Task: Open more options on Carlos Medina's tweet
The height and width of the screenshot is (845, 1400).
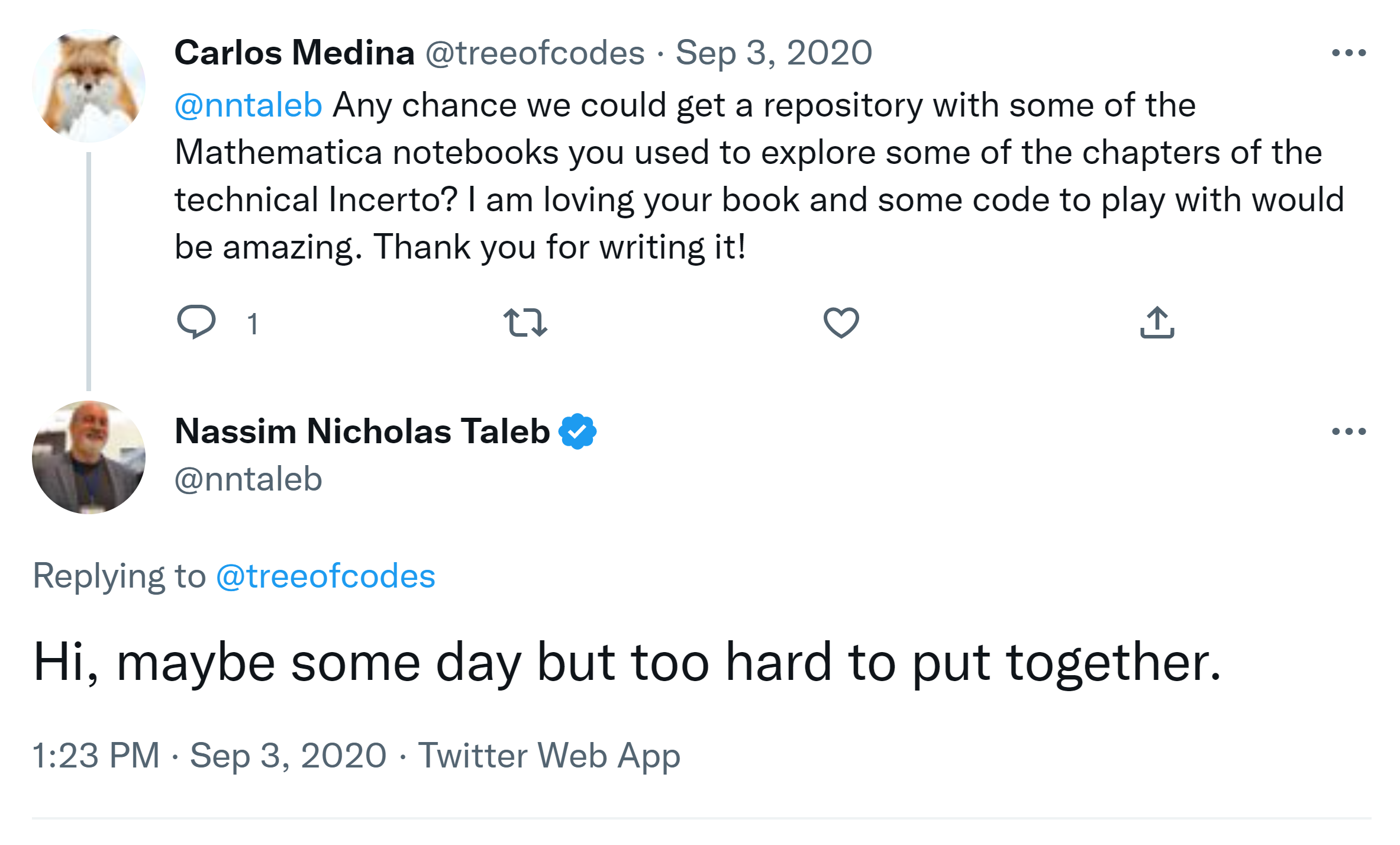Action: 1349,53
